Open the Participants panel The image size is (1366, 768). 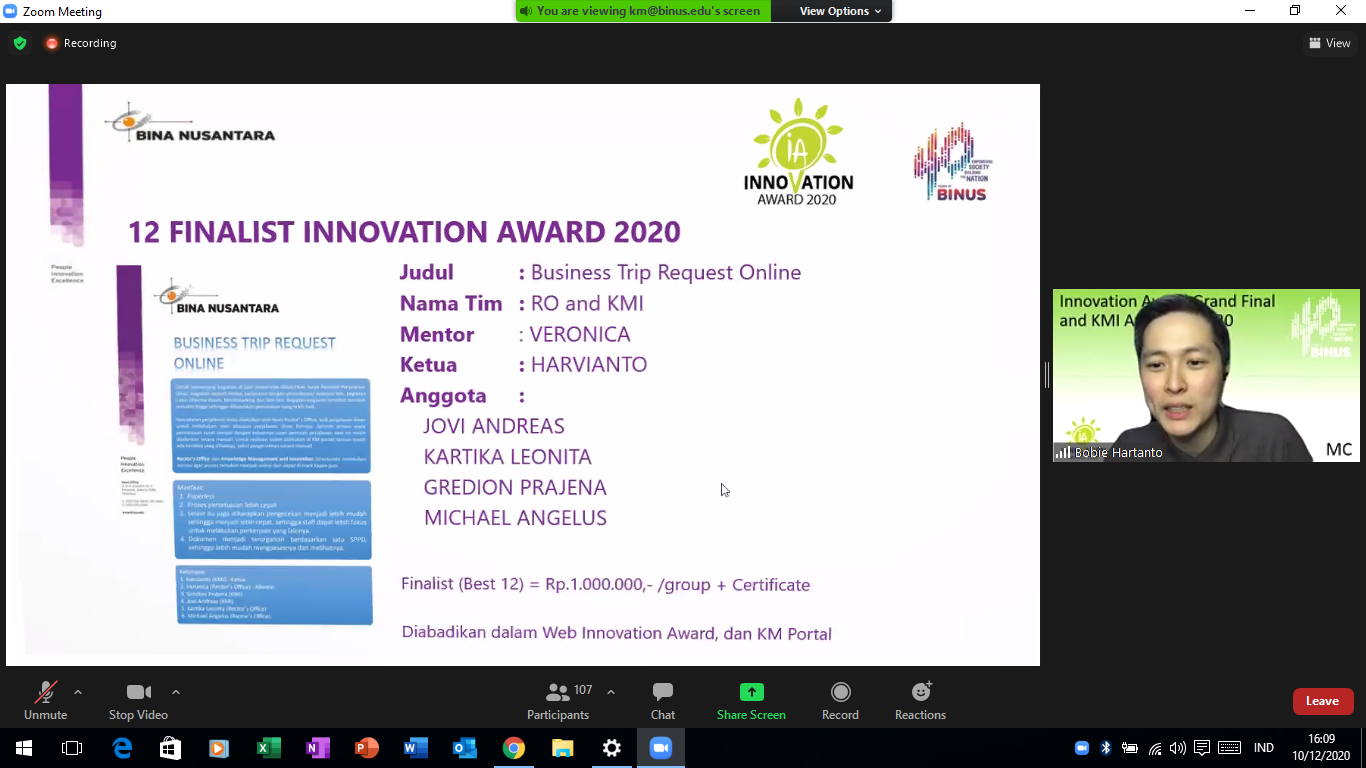(559, 701)
